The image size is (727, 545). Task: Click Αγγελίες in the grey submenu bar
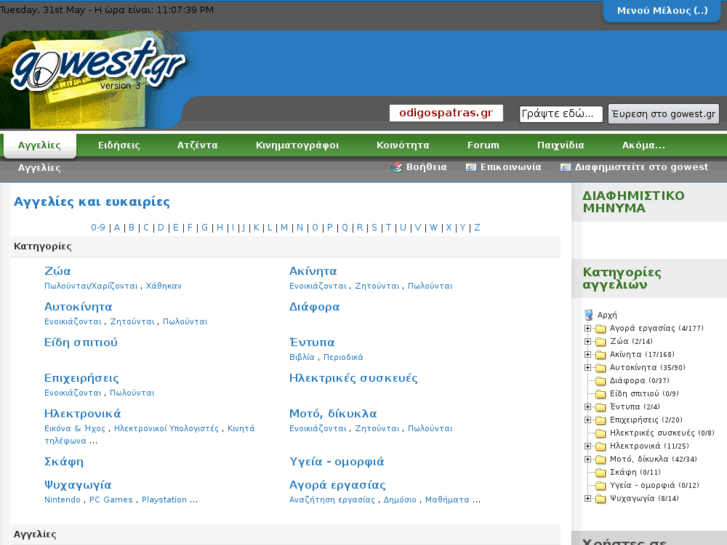point(39,167)
